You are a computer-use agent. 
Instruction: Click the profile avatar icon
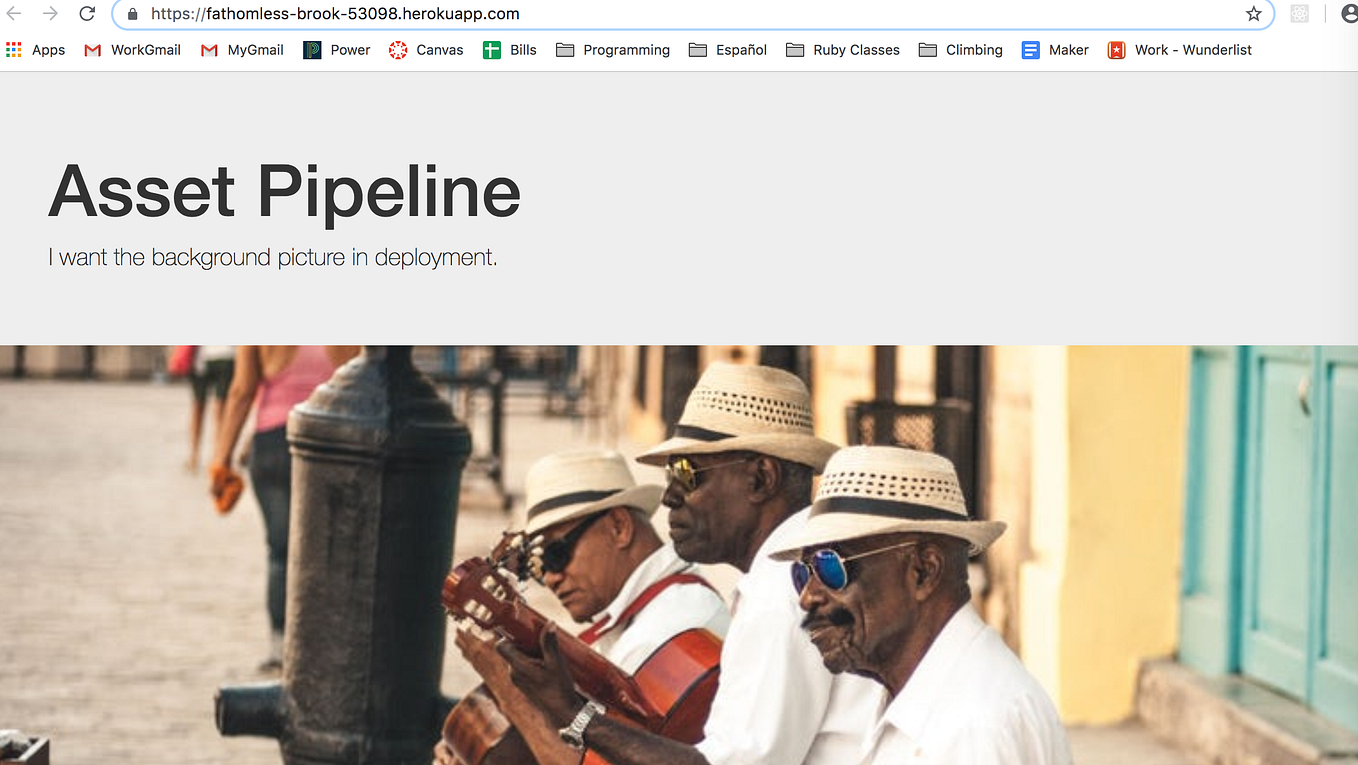[1349, 14]
